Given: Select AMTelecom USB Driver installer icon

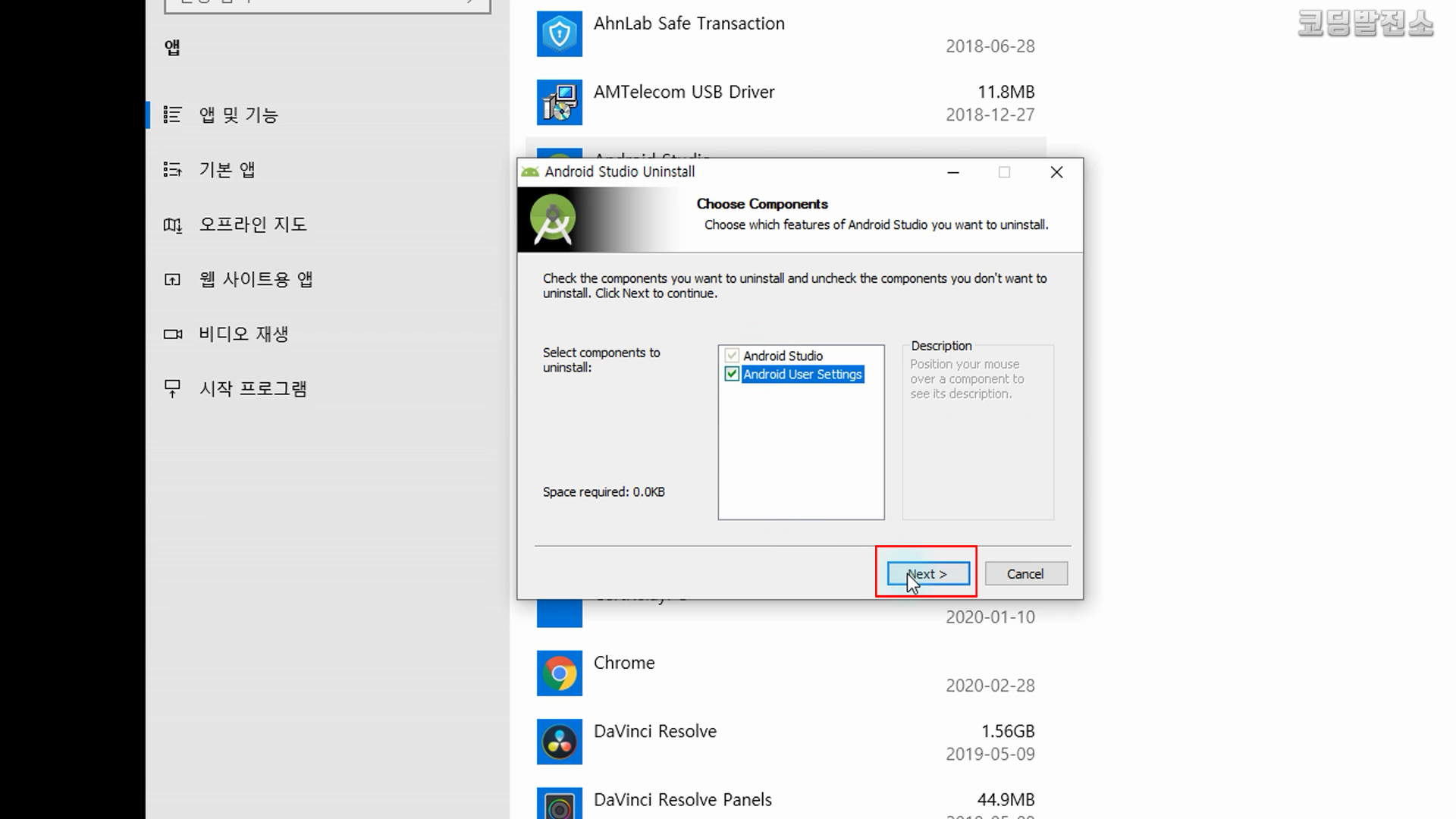Looking at the screenshot, I should pos(560,102).
